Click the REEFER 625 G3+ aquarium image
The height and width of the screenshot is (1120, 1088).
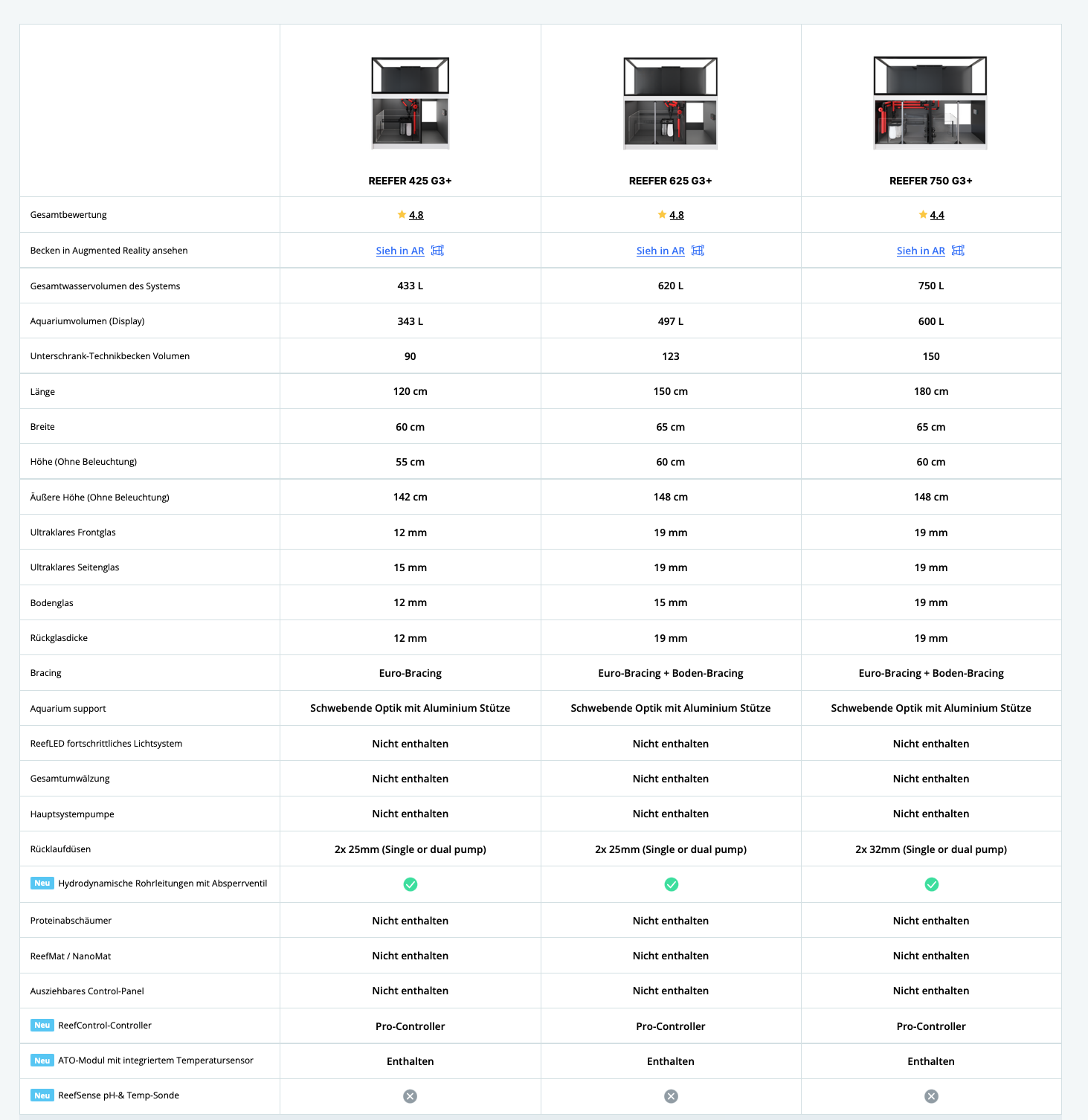[x=671, y=103]
